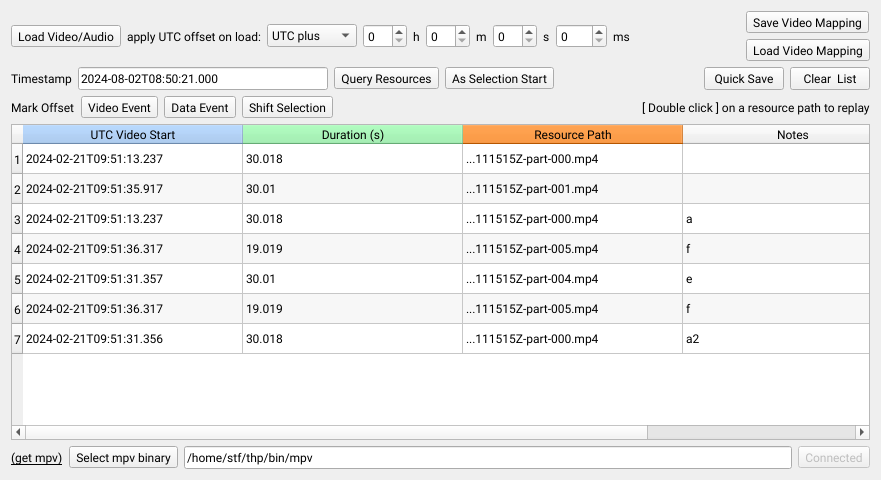Viewport: 881px width, 480px height.
Task: Clear List of video resources
Action: coord(829,79)
